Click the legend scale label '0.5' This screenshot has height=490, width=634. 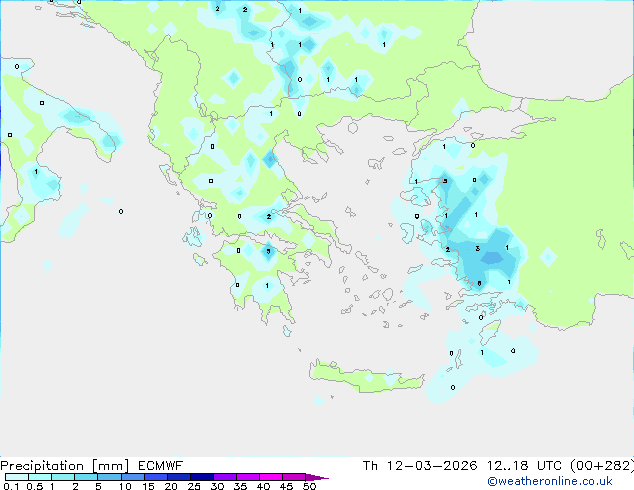click(x=35, y=486)
